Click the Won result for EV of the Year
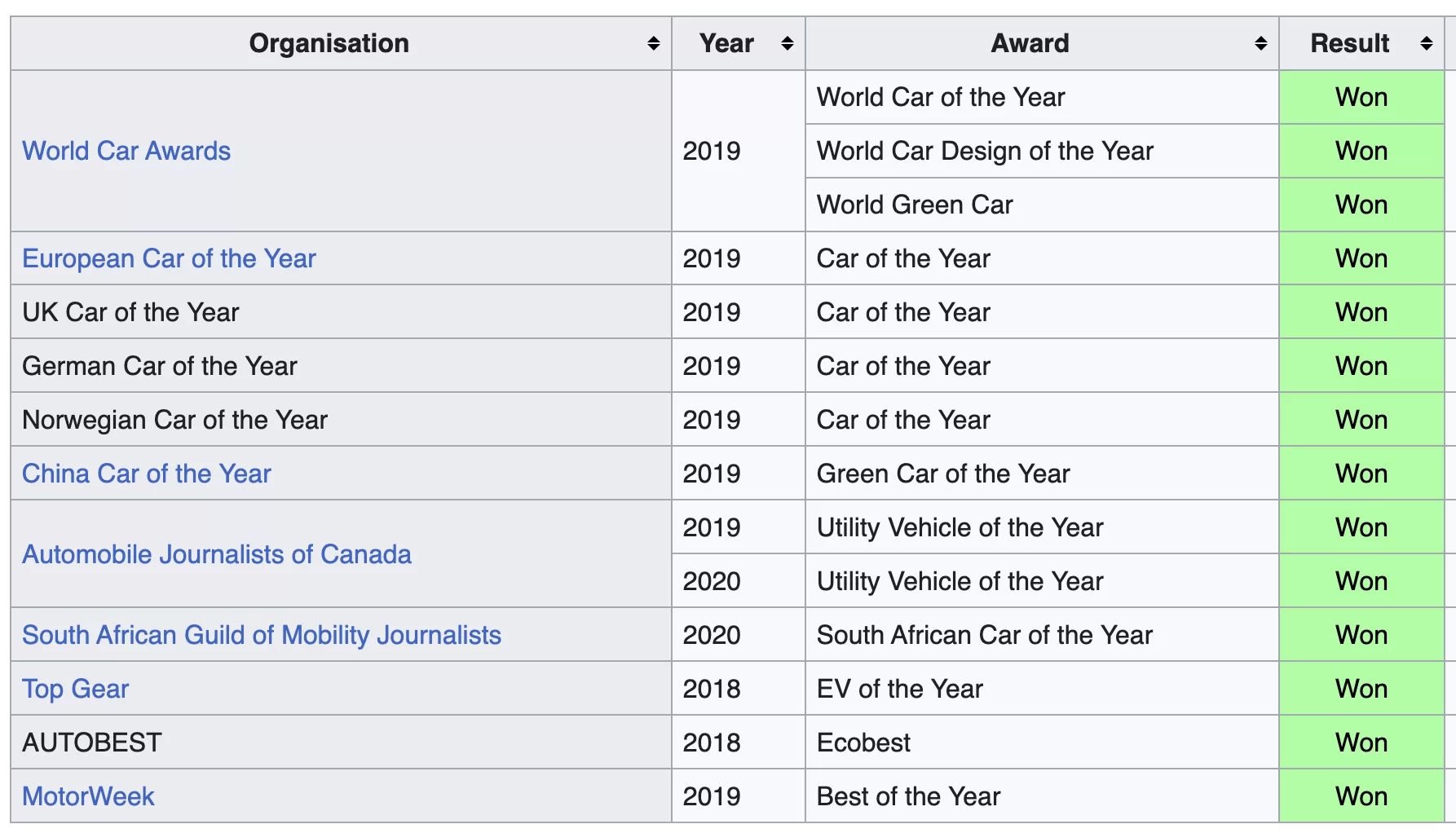Image resolution: width=1456 pixels, height=833 pixels. 1361,689
